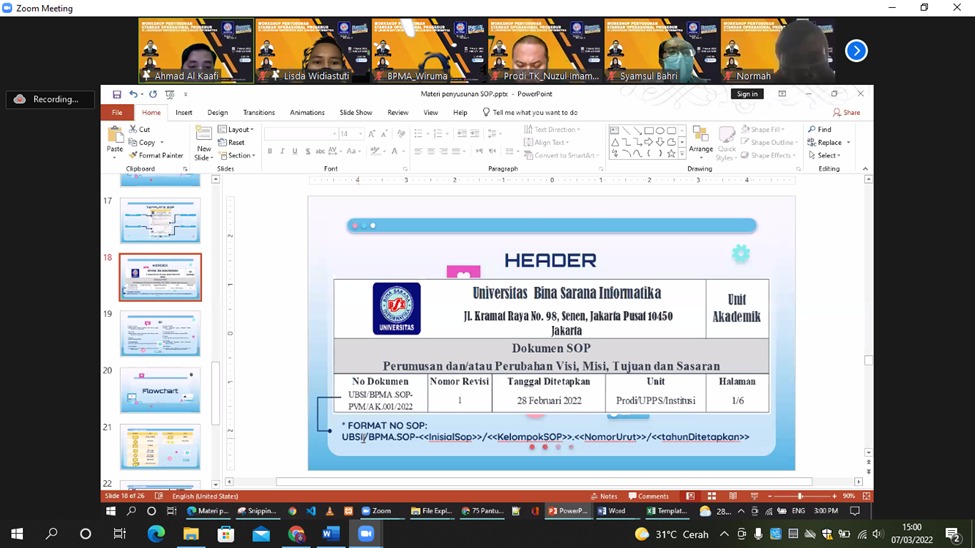Screen dimensions: 975x548
Task: Click the Zoom out minus button
Action: 770,496
